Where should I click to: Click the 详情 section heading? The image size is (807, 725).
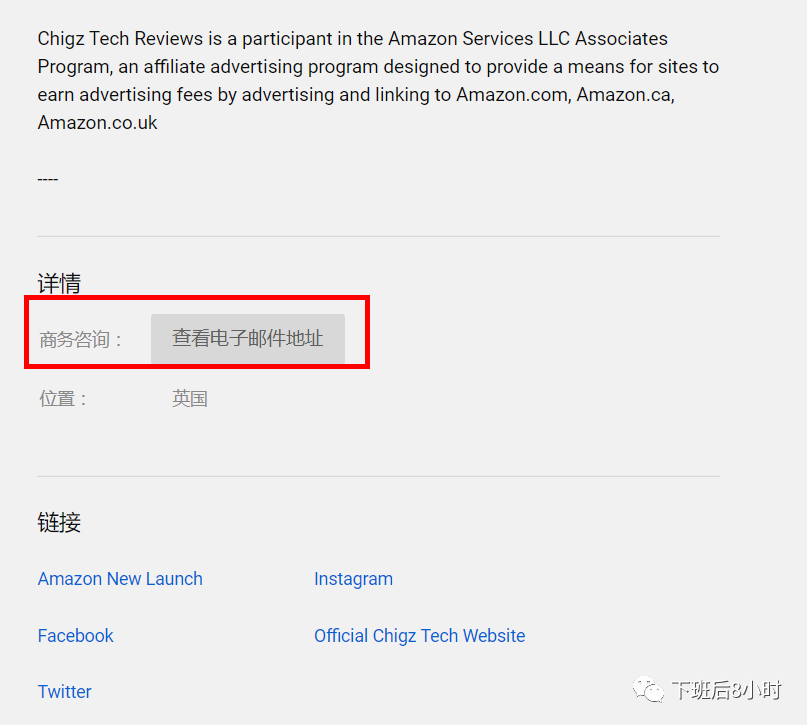pos(59,283)
